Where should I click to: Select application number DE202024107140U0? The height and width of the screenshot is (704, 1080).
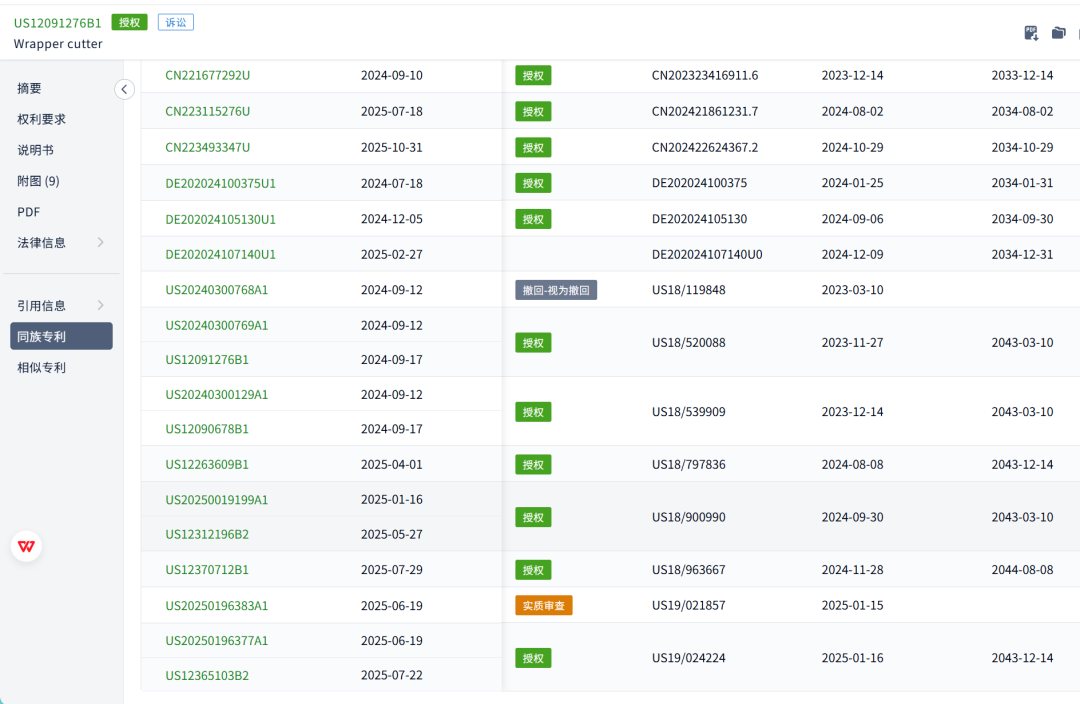tap(707, 254)
